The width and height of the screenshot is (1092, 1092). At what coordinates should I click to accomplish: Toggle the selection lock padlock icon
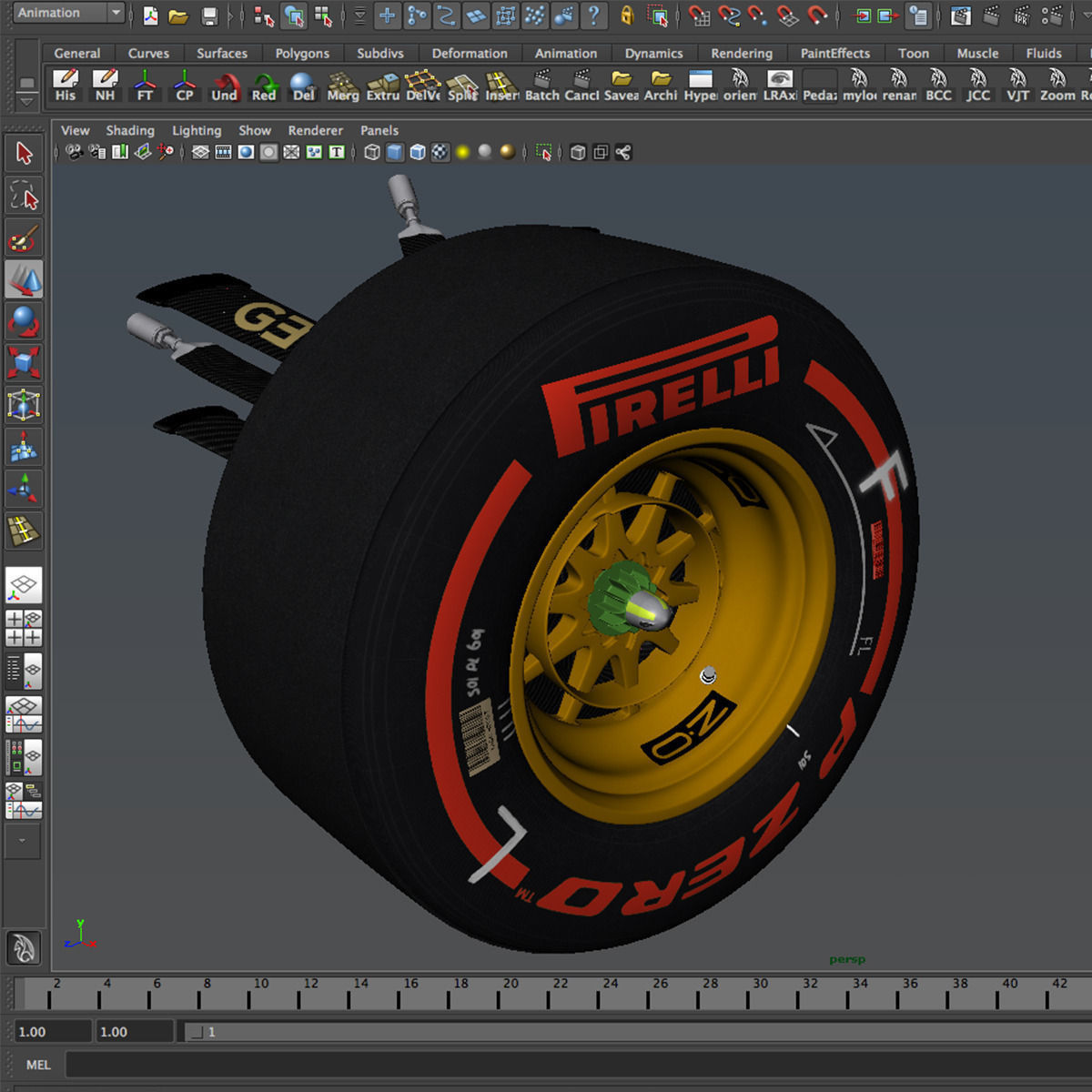627,15
